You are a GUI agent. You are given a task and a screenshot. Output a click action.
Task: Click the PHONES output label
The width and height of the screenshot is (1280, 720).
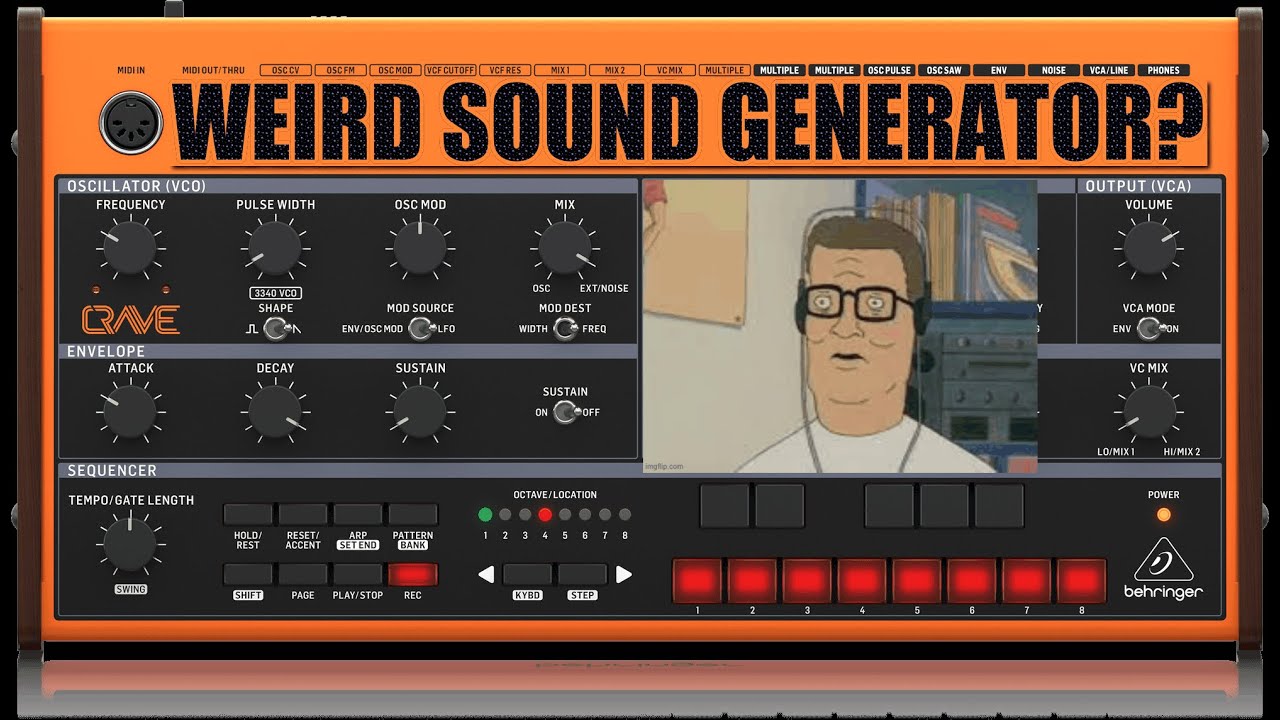point(1163,71)
